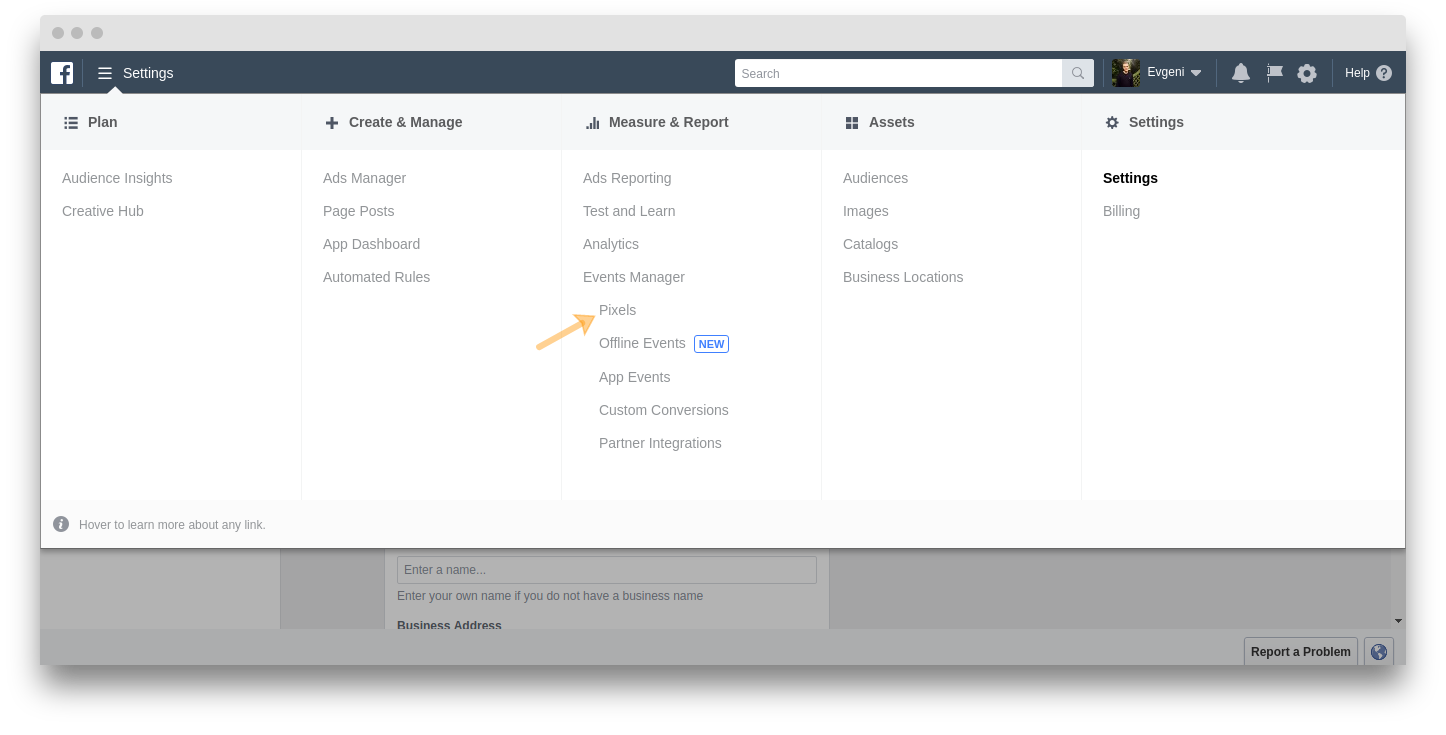Click the Help question mark icon

(x=1384, y=73)
